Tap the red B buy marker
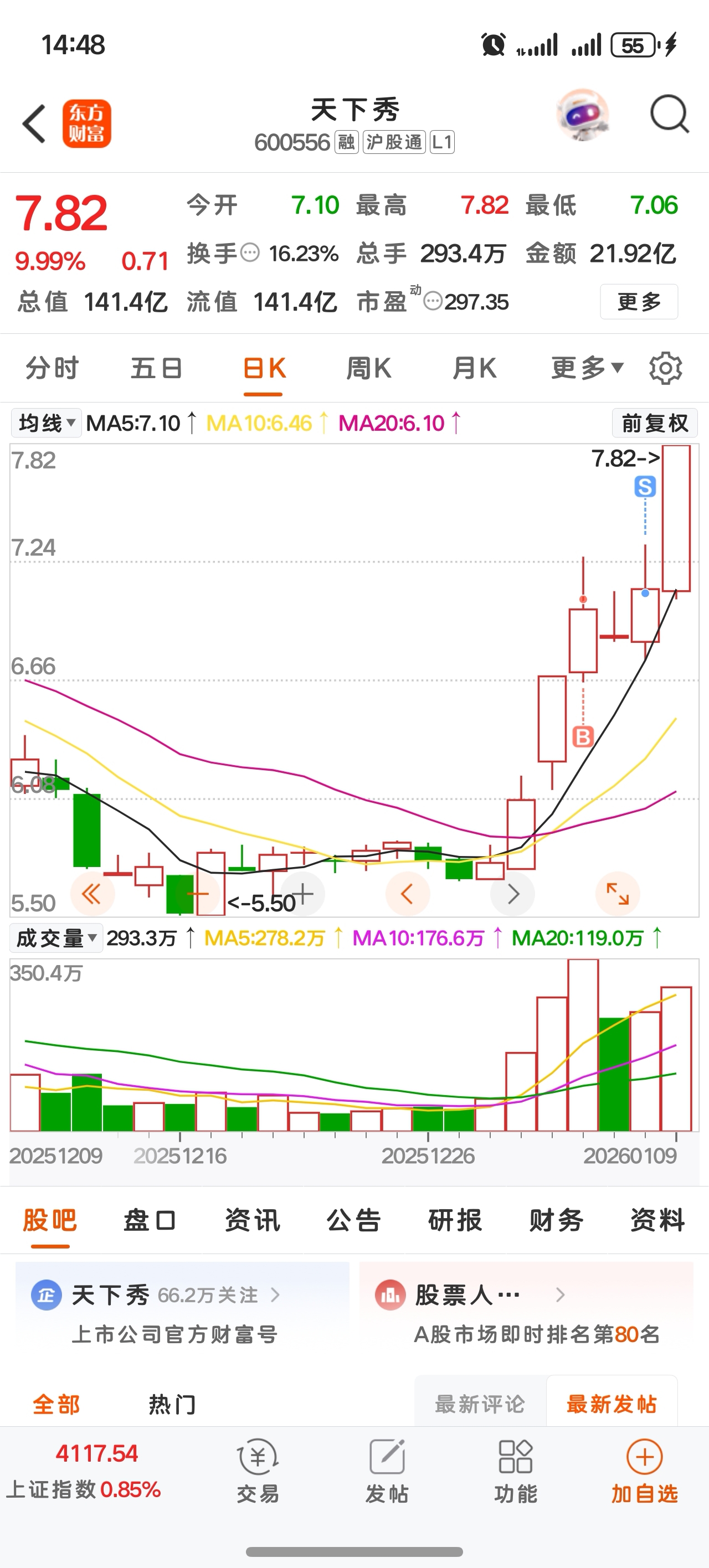 pos(583,736)
